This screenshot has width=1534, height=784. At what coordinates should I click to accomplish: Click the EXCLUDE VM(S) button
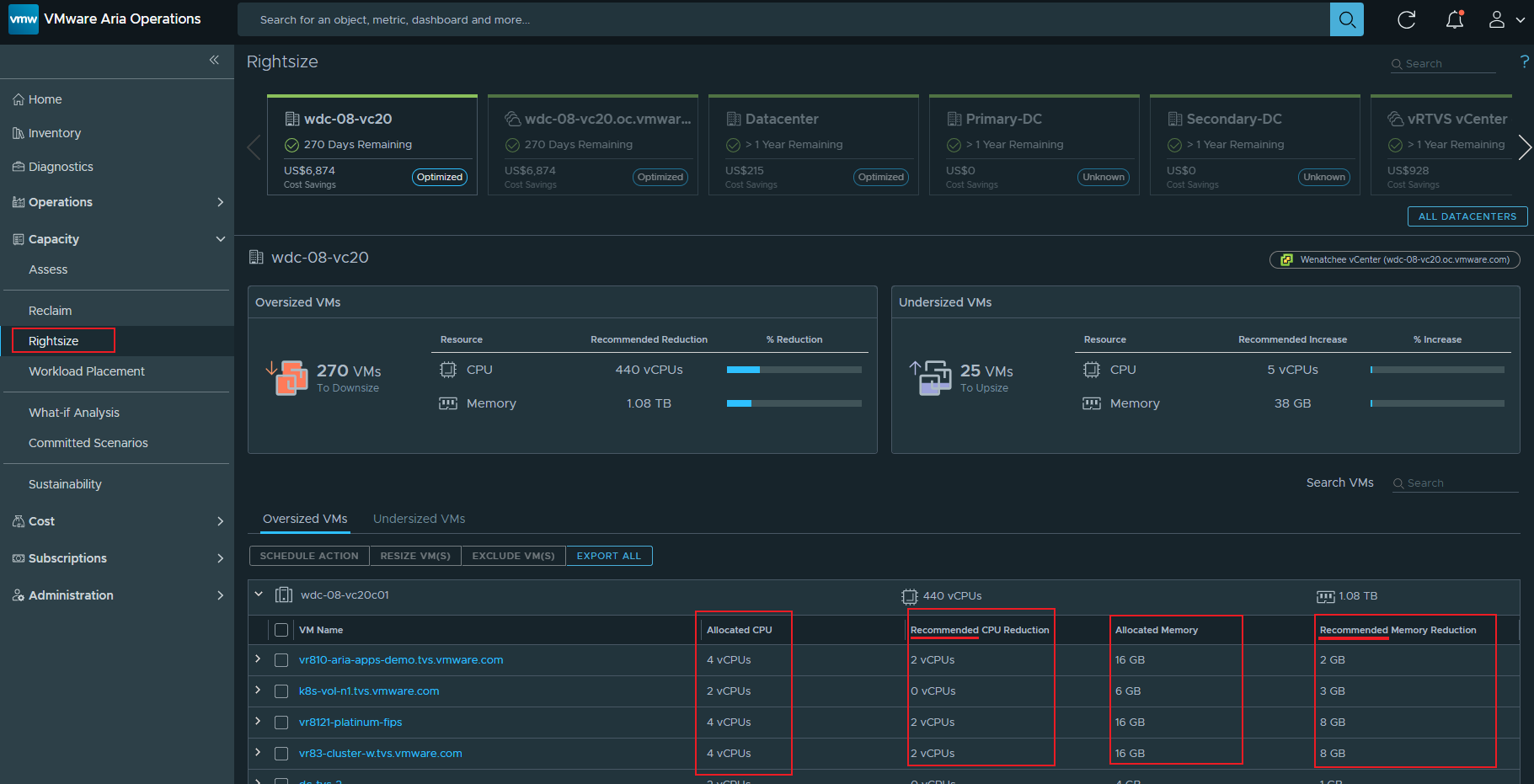coord(513,556)
